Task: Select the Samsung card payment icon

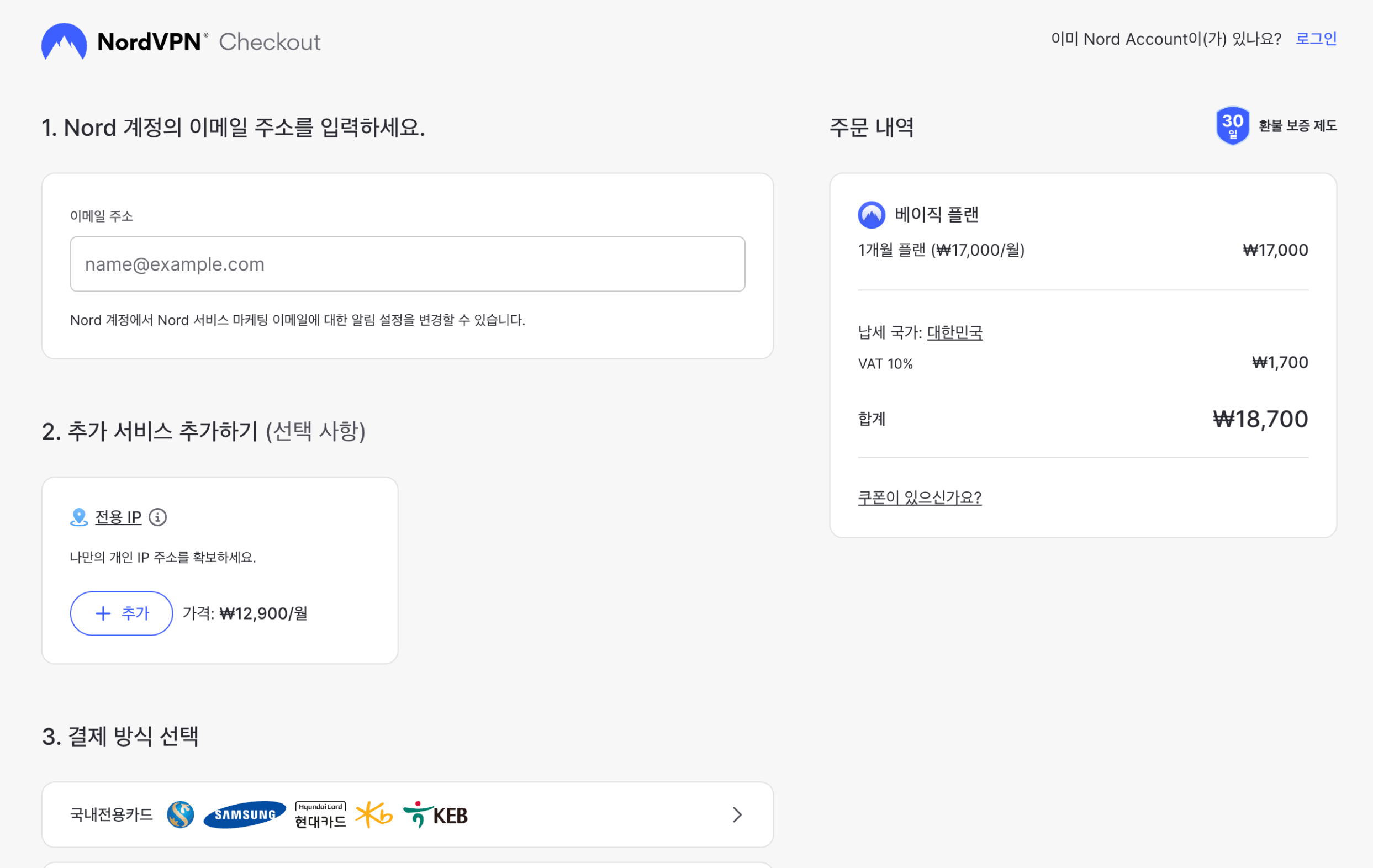Action: [x=244, y=814]
